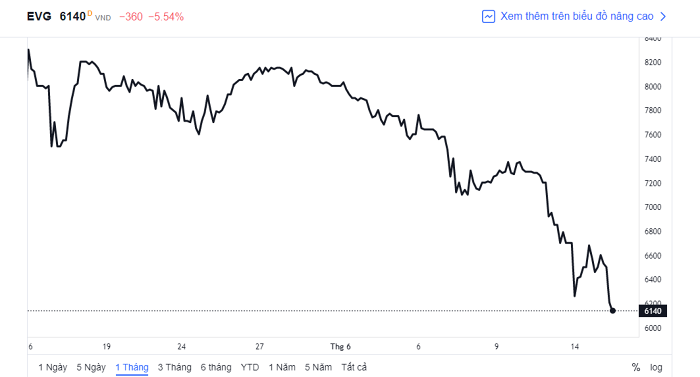Switch to the '5 Ngày' range
This screenshot has width=700, height=377.
tap(91, 367)
